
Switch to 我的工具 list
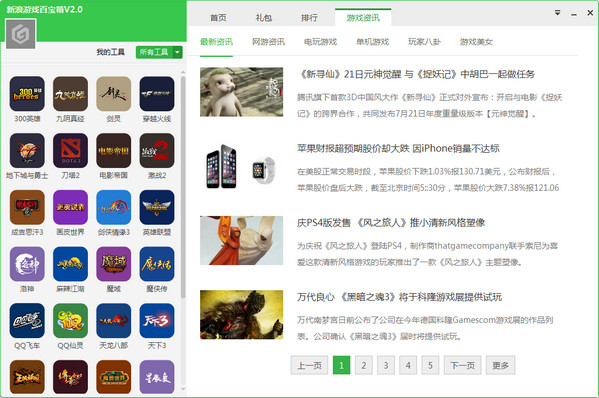110,52
